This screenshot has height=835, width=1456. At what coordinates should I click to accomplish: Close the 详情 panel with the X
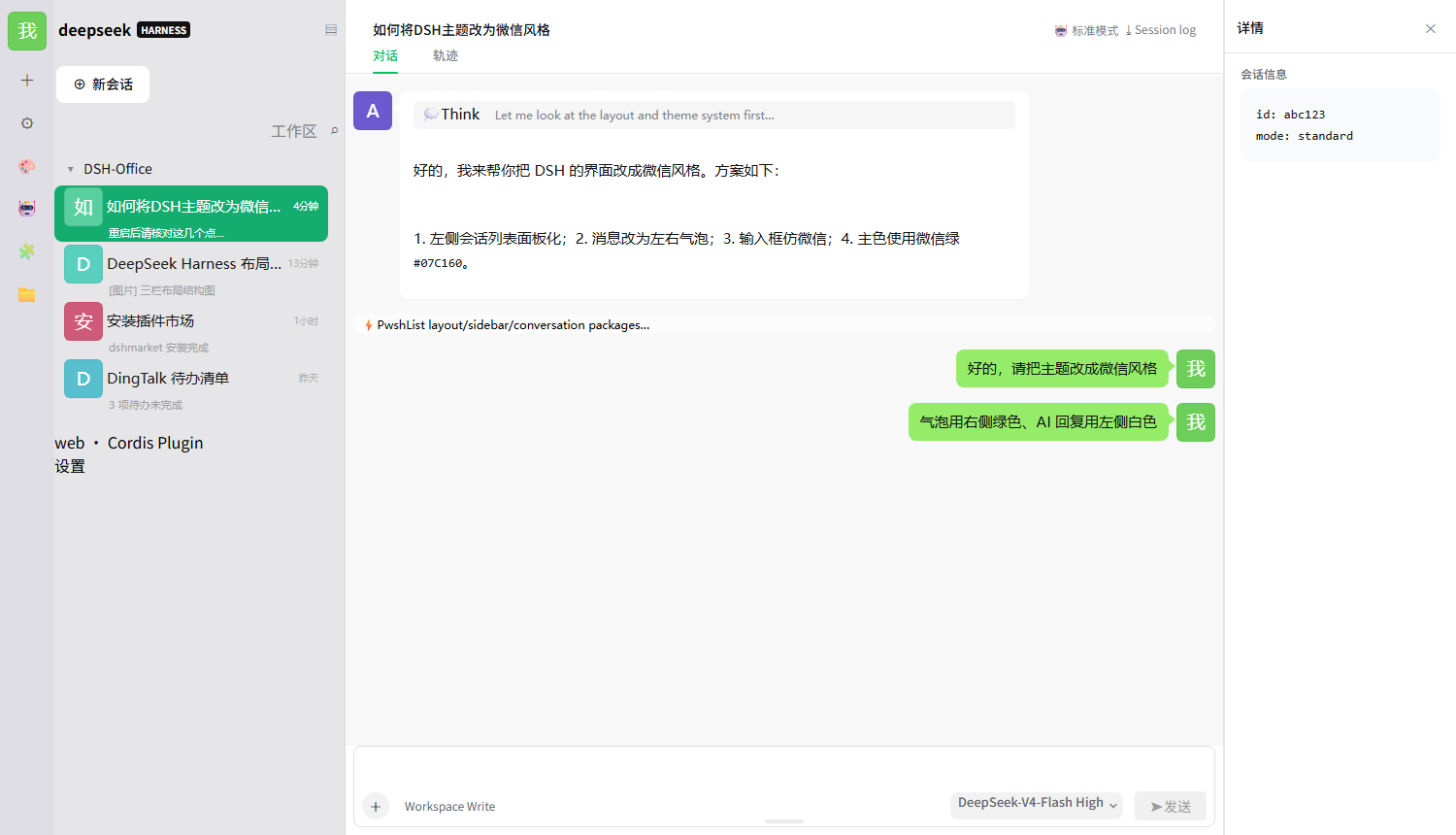[x=1431, y=28]
